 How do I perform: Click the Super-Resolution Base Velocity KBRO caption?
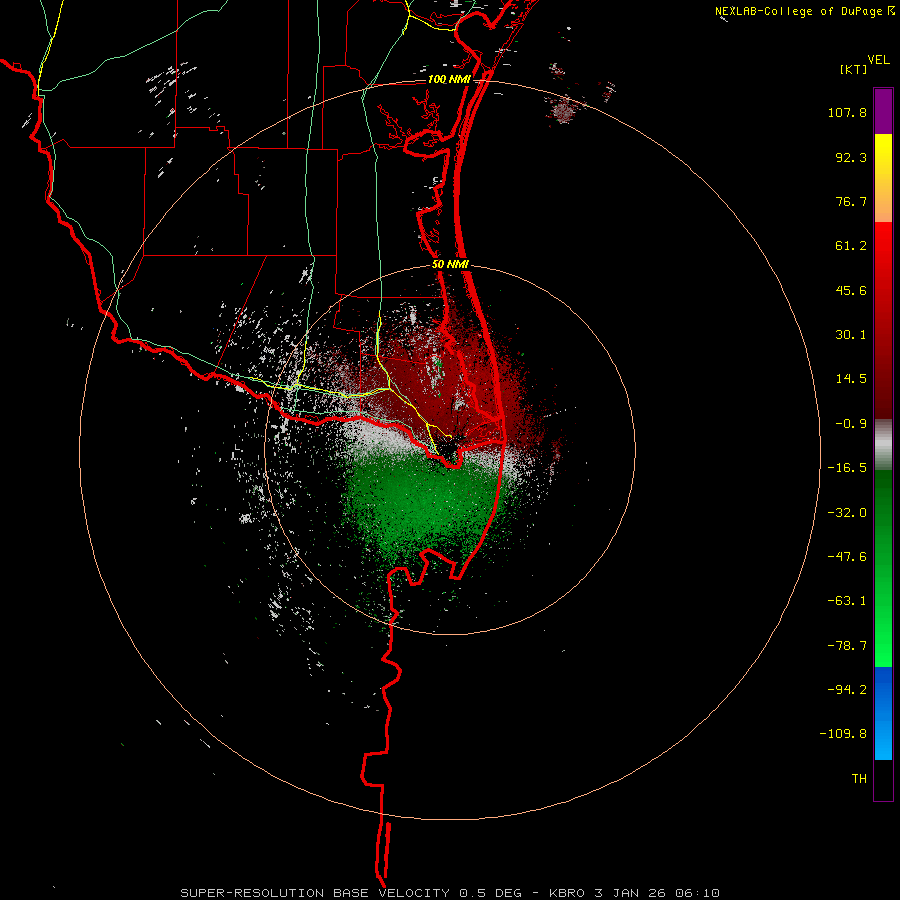tap(450, 893)
